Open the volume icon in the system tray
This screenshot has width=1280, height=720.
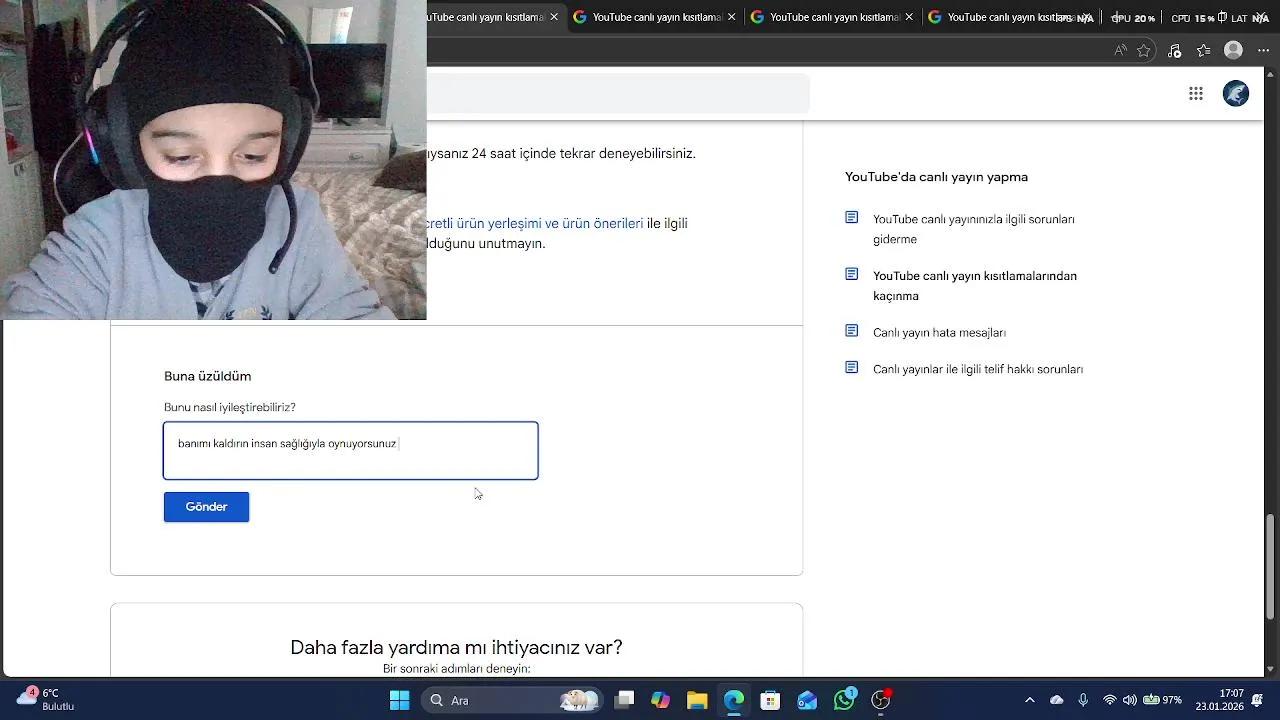click(x=1130, y=700)
